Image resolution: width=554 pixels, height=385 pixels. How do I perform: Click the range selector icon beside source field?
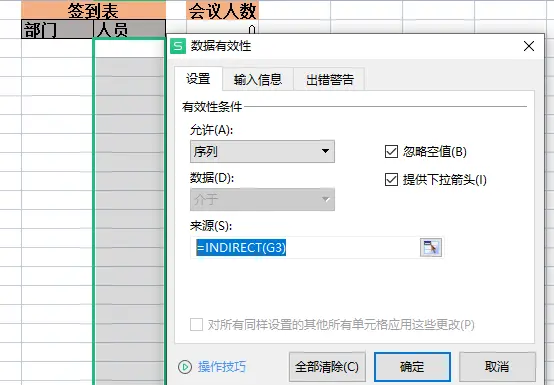(430, 248)
